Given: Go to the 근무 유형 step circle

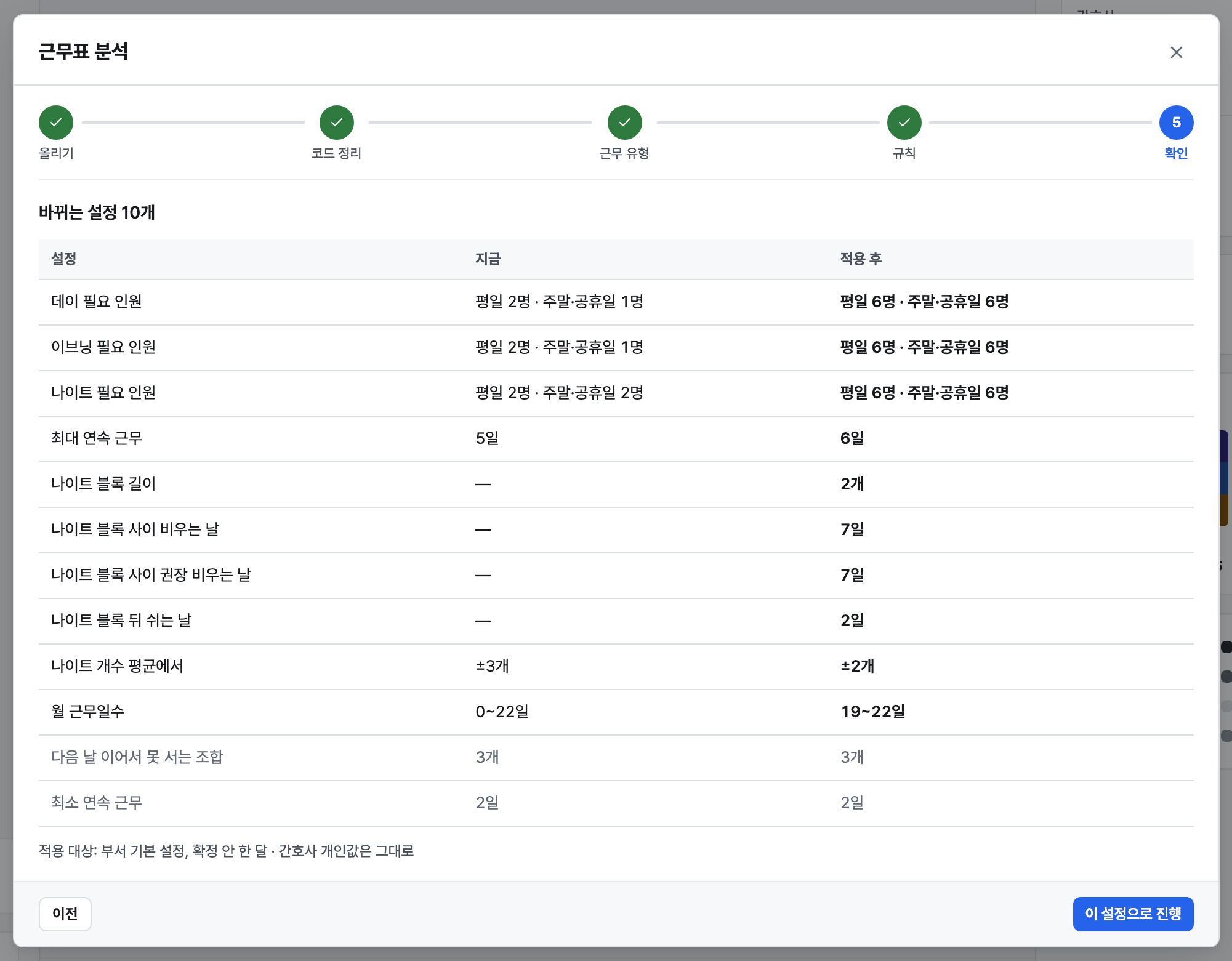Looking at the screenshot, I should tap(624, 123).
